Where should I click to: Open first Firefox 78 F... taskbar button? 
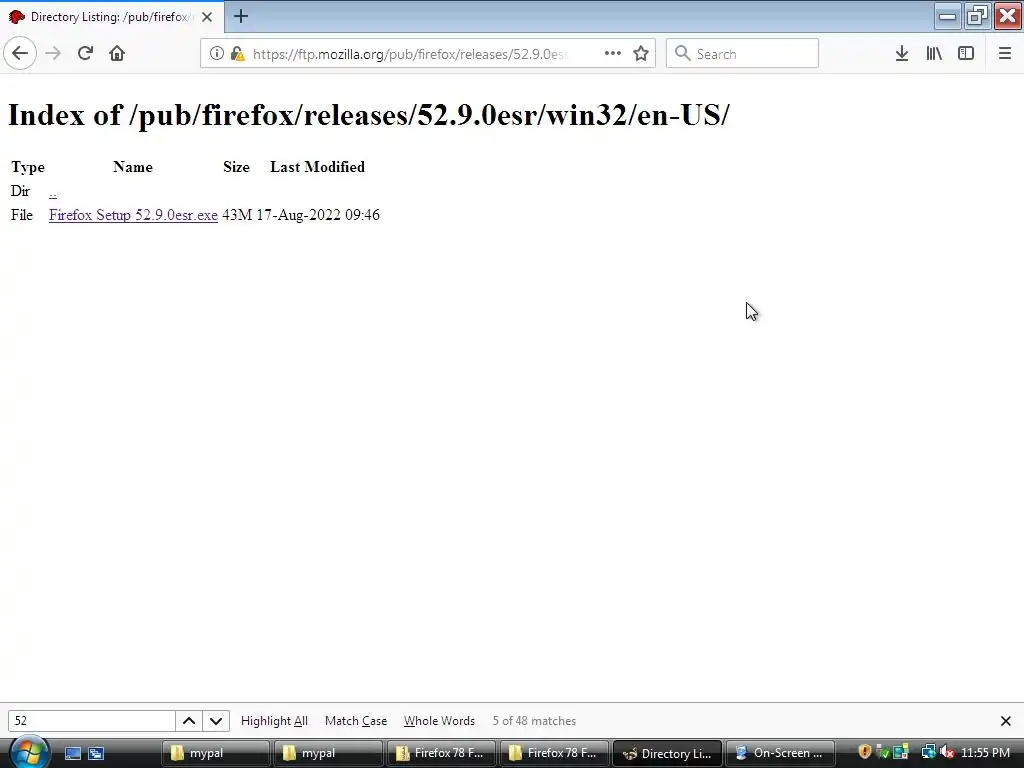pyautogui.click(x=440, y=753)
